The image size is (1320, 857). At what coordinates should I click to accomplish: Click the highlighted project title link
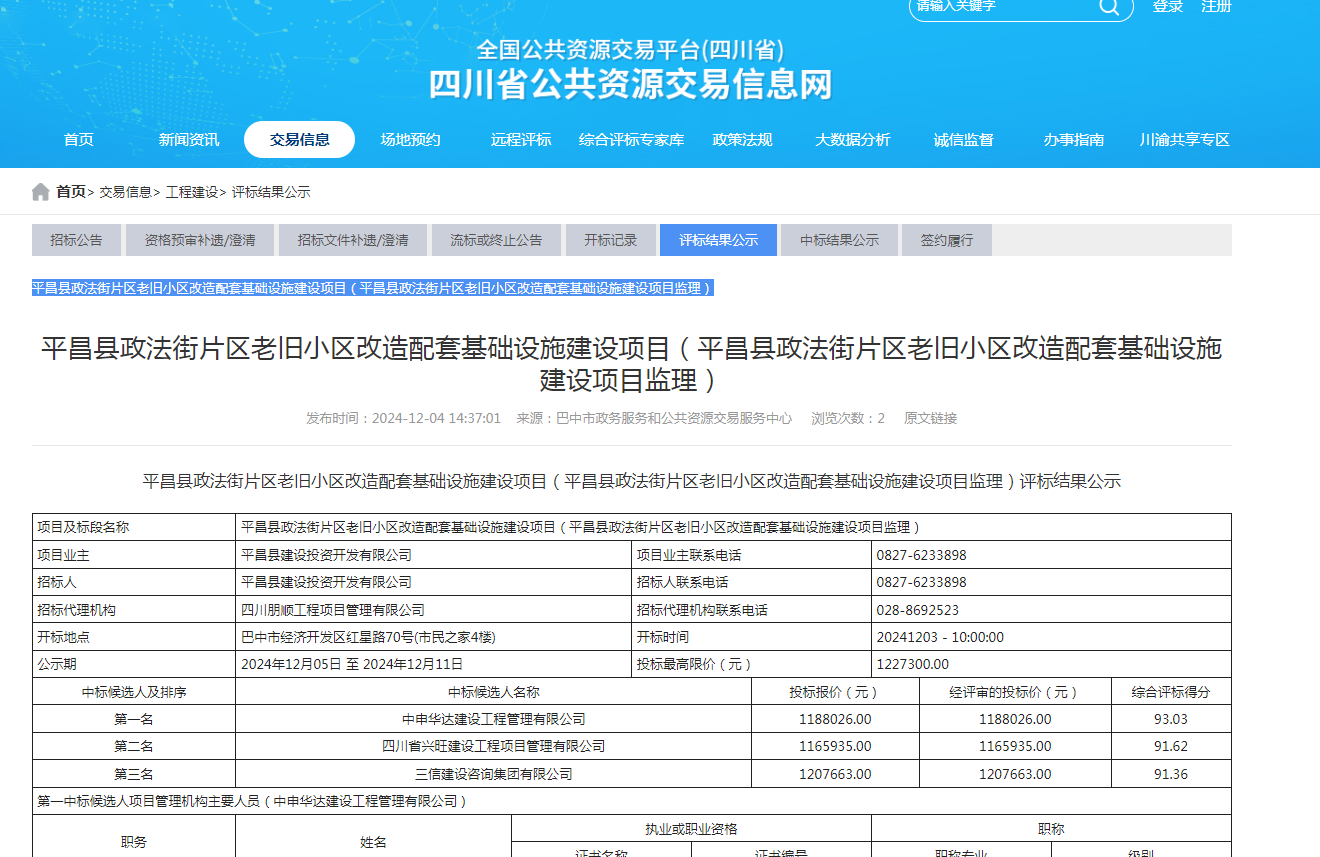pos(372,288)
